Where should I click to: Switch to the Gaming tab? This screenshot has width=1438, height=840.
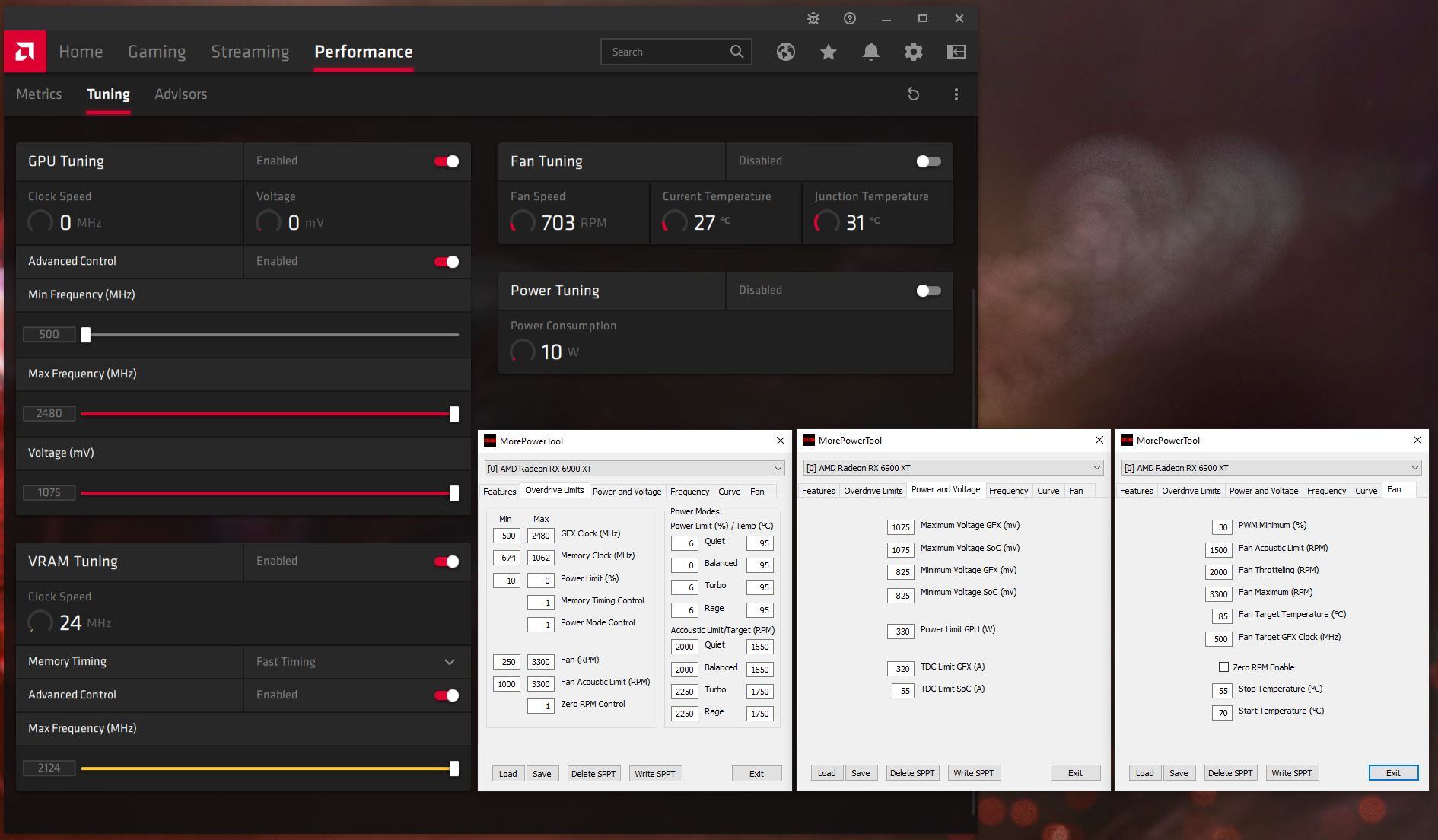(157, 52)
